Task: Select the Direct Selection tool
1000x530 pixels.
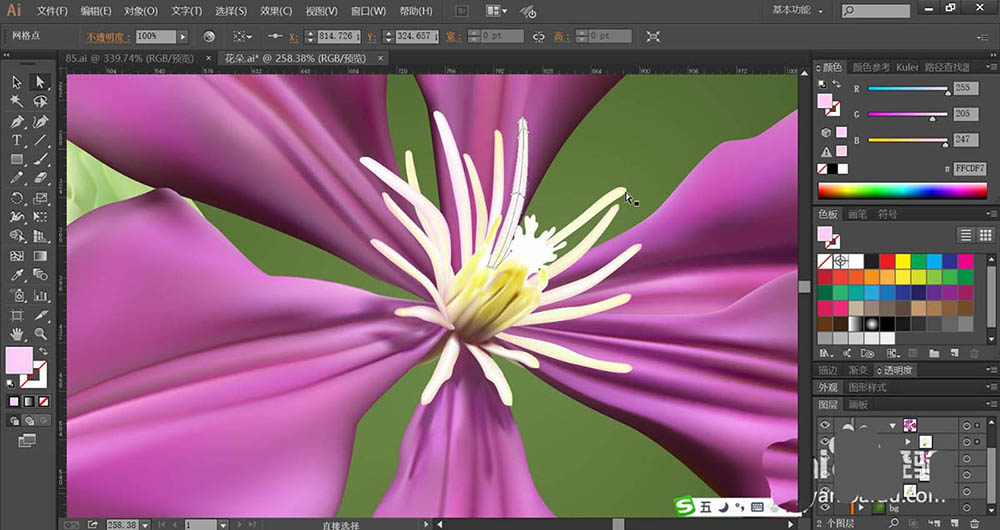Action: pyautogui.click(x=40, y=82)
